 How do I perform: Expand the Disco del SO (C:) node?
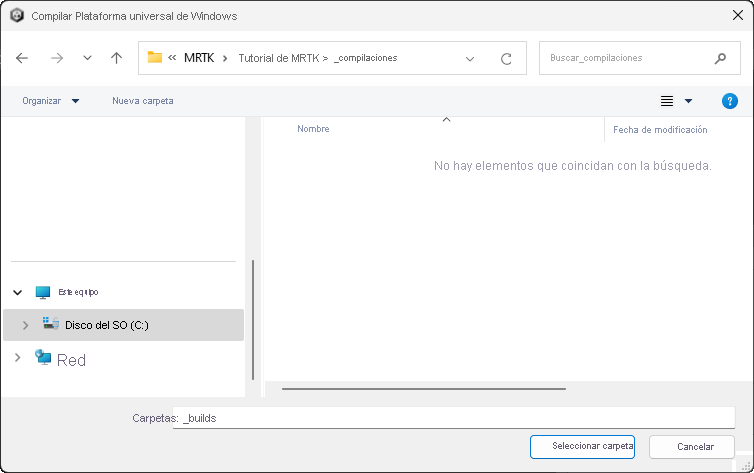tap(25, 325)
